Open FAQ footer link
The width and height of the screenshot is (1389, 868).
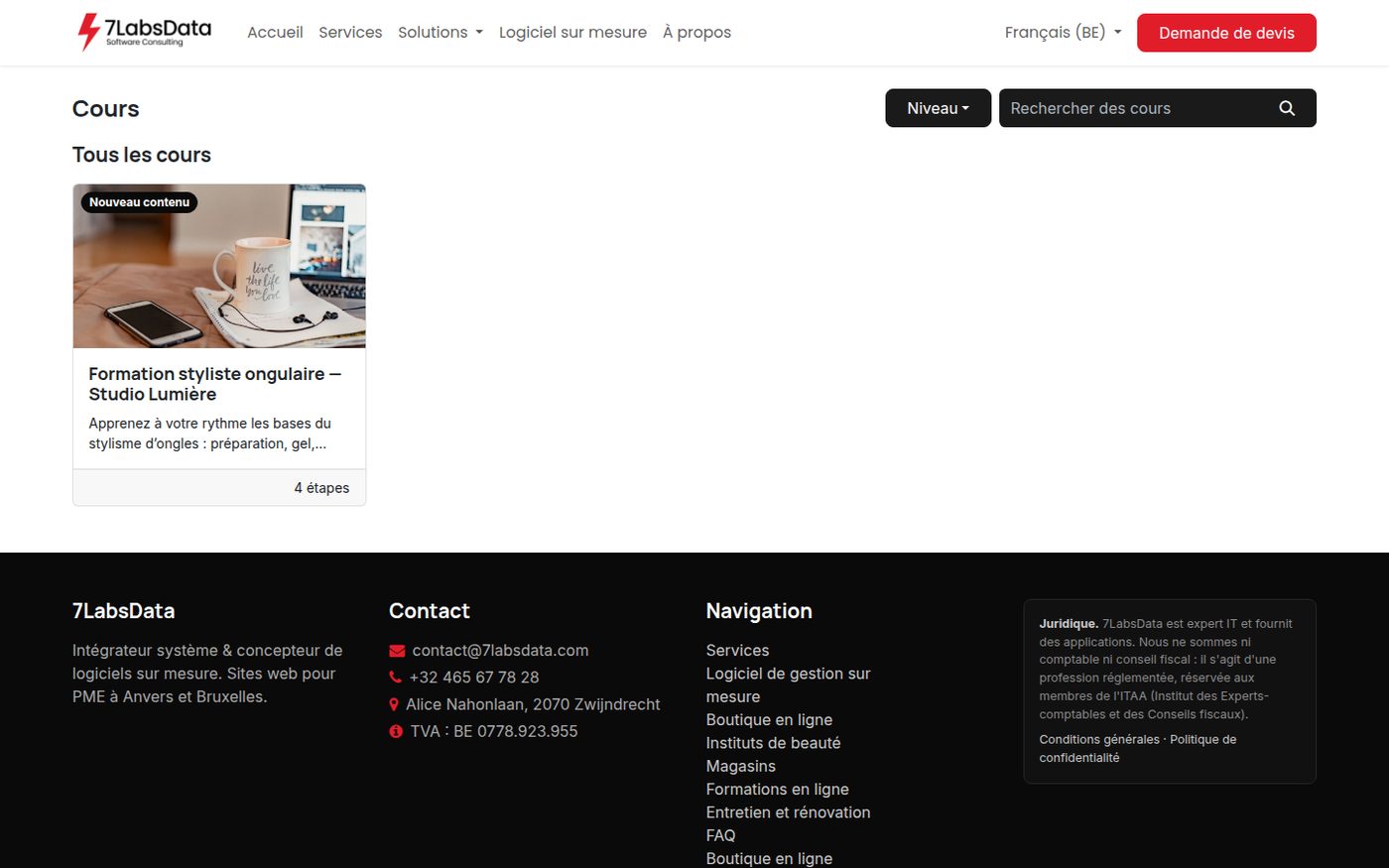tap(720, 835)
